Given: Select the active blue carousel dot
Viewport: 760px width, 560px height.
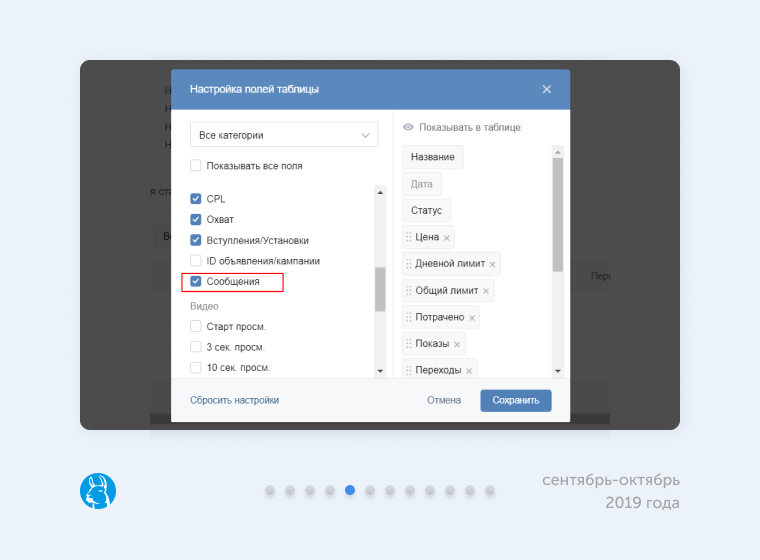Looking at the screenshot, I should click(350, 490).
